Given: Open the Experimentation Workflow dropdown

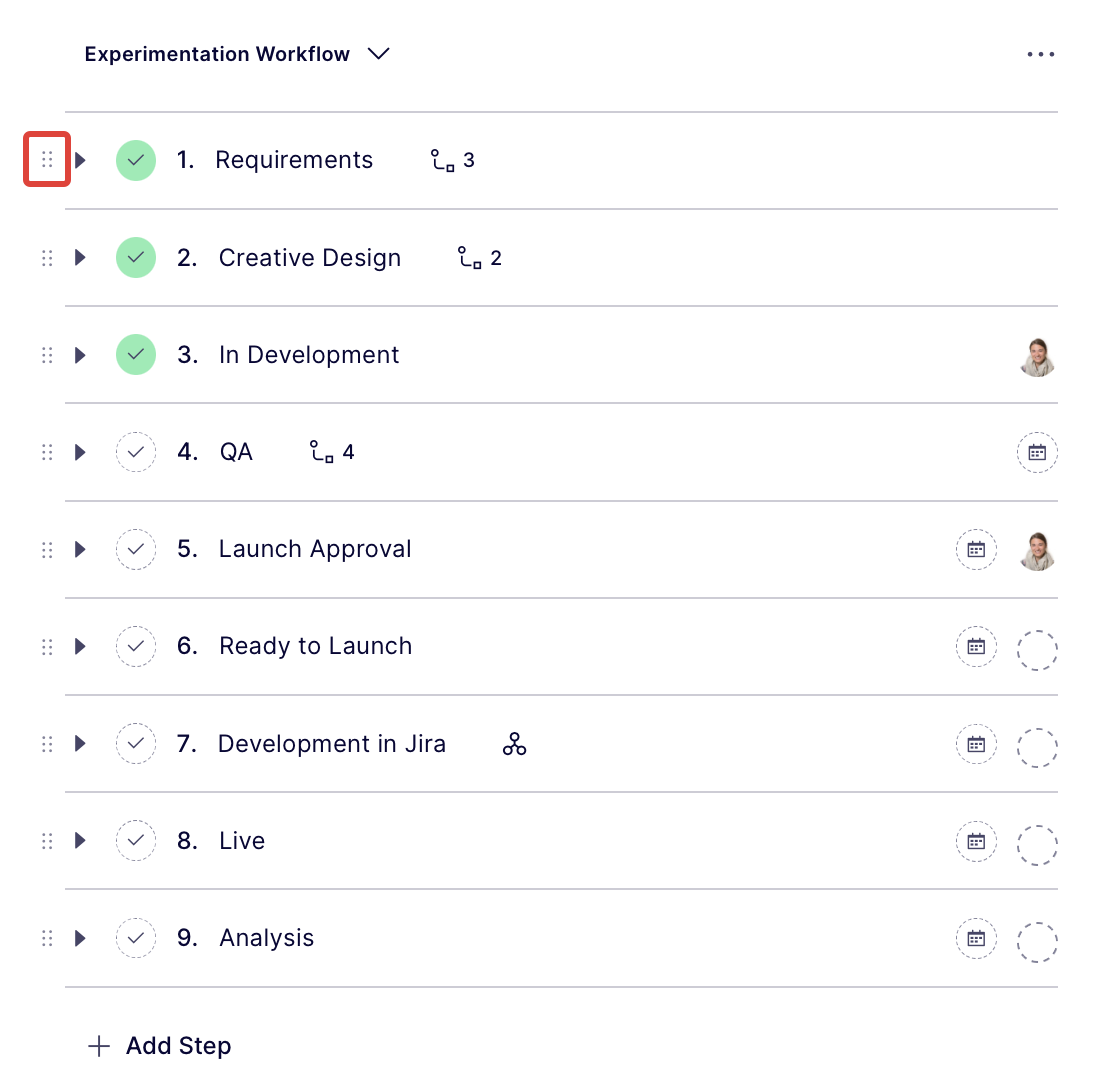Looking at the screenshot, I should (378, 54).
